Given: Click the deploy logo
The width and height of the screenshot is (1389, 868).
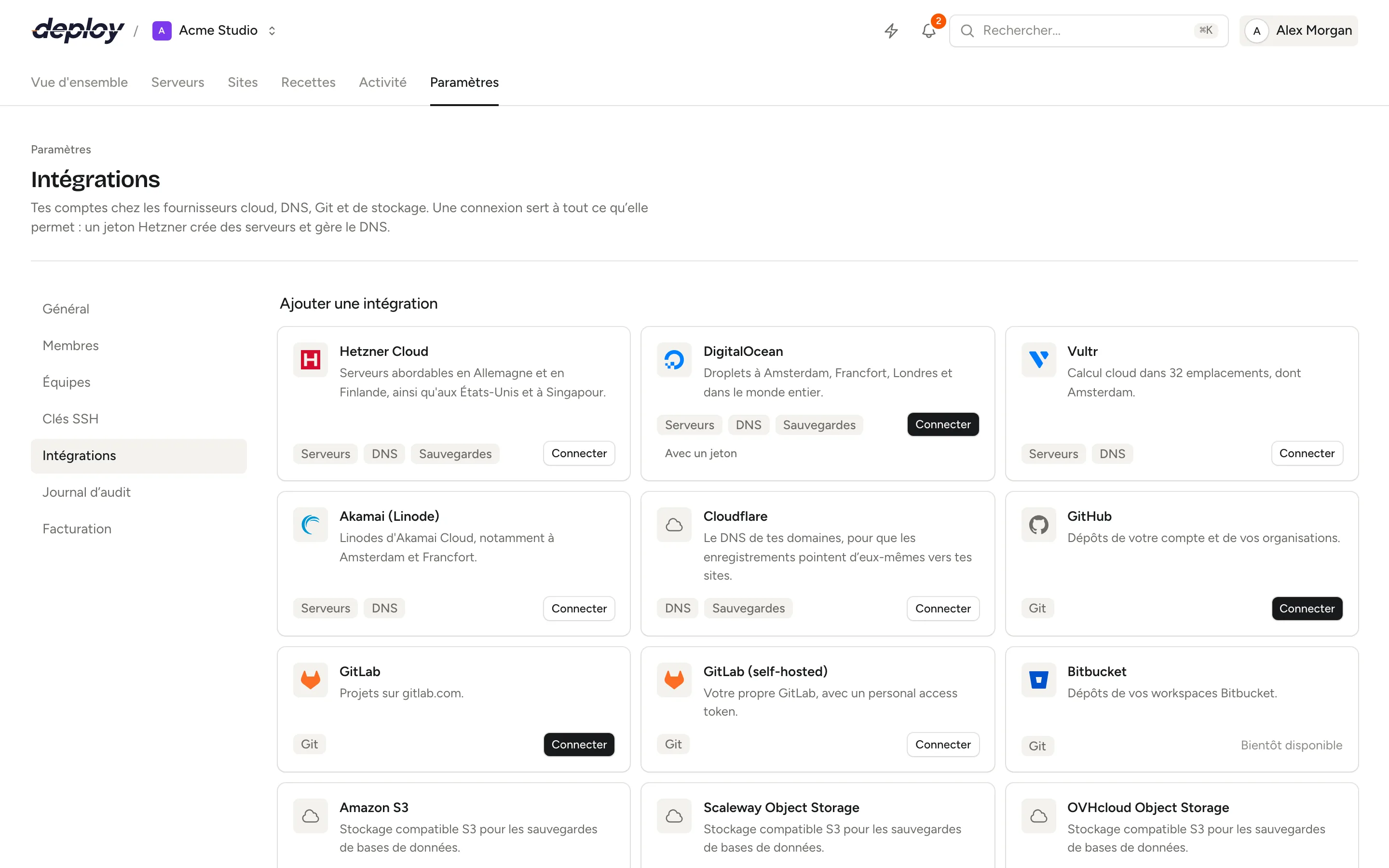Looking at the screenshot, I should click(78, 30).
